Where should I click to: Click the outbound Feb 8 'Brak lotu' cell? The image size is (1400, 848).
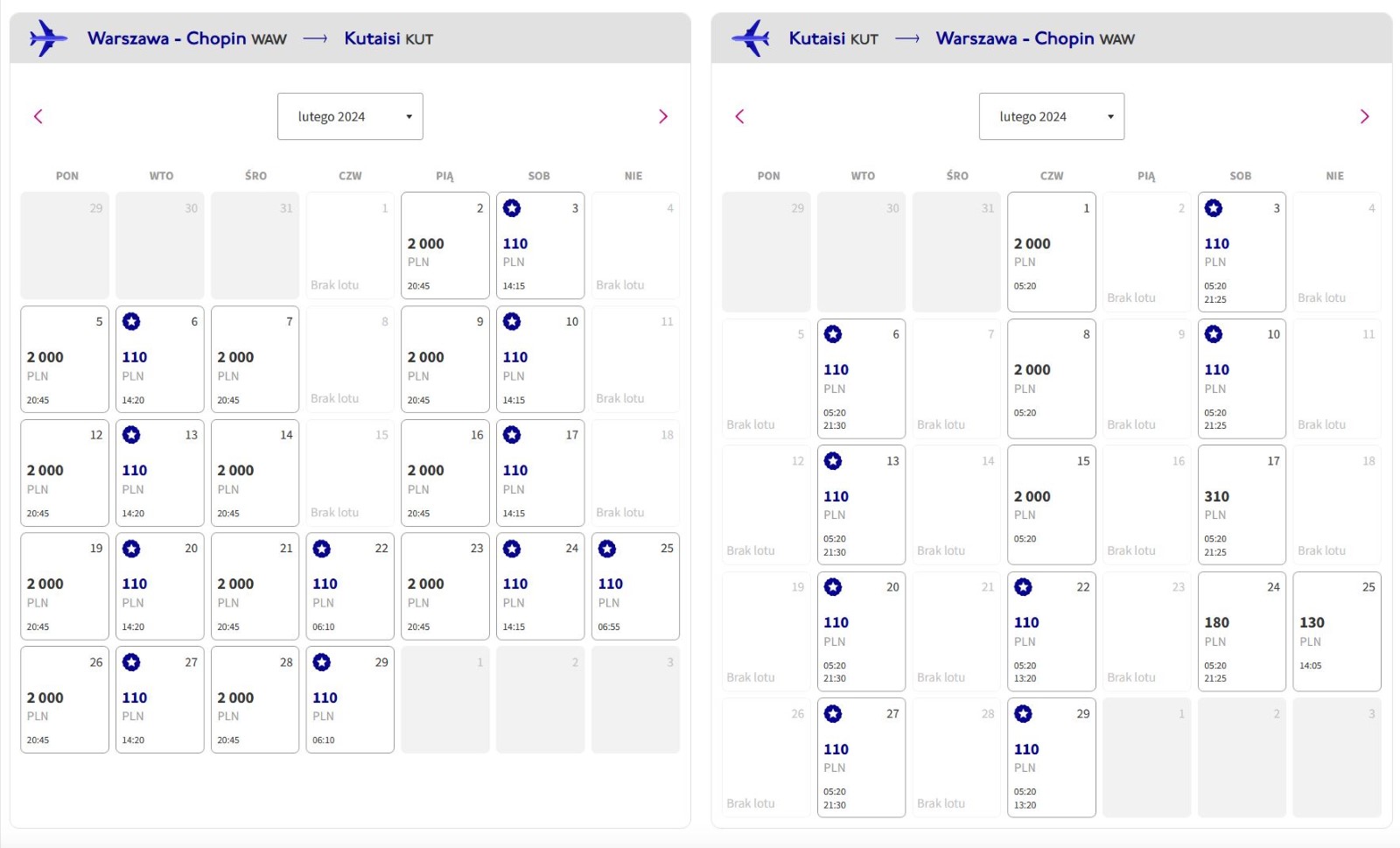pos(350,359)
